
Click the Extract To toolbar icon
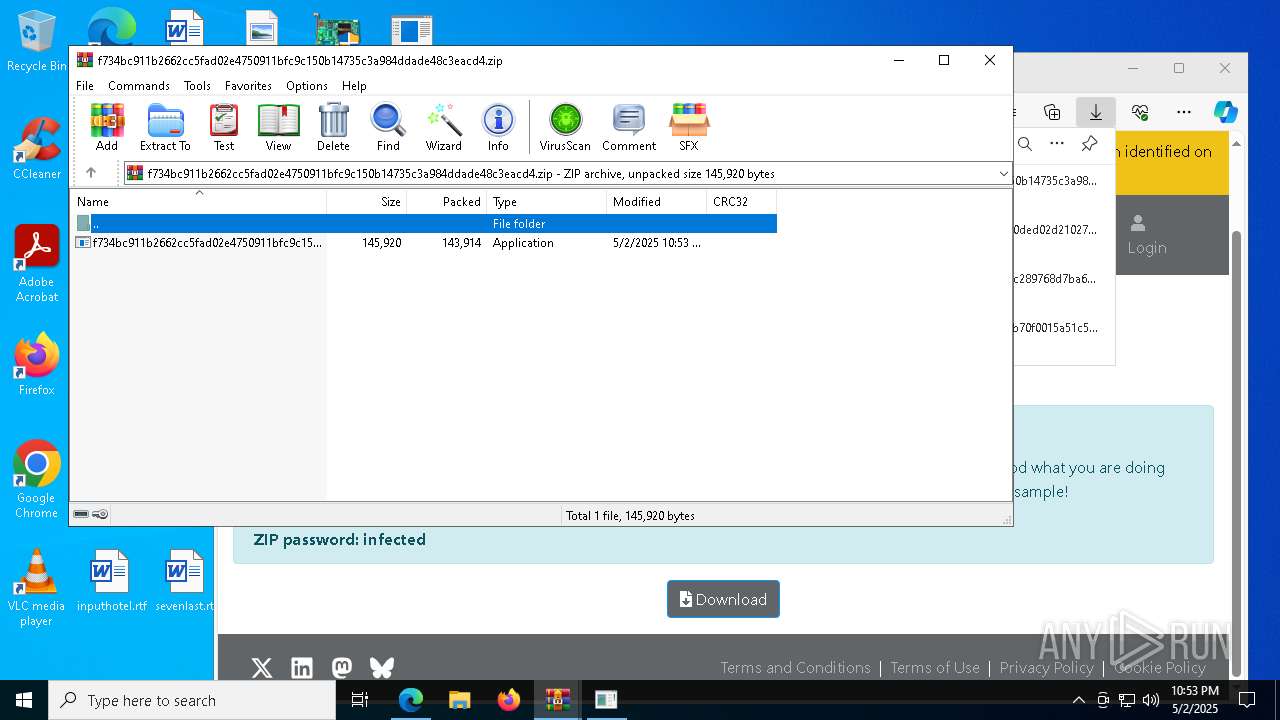pyautogui.click(x=165, y=127)
